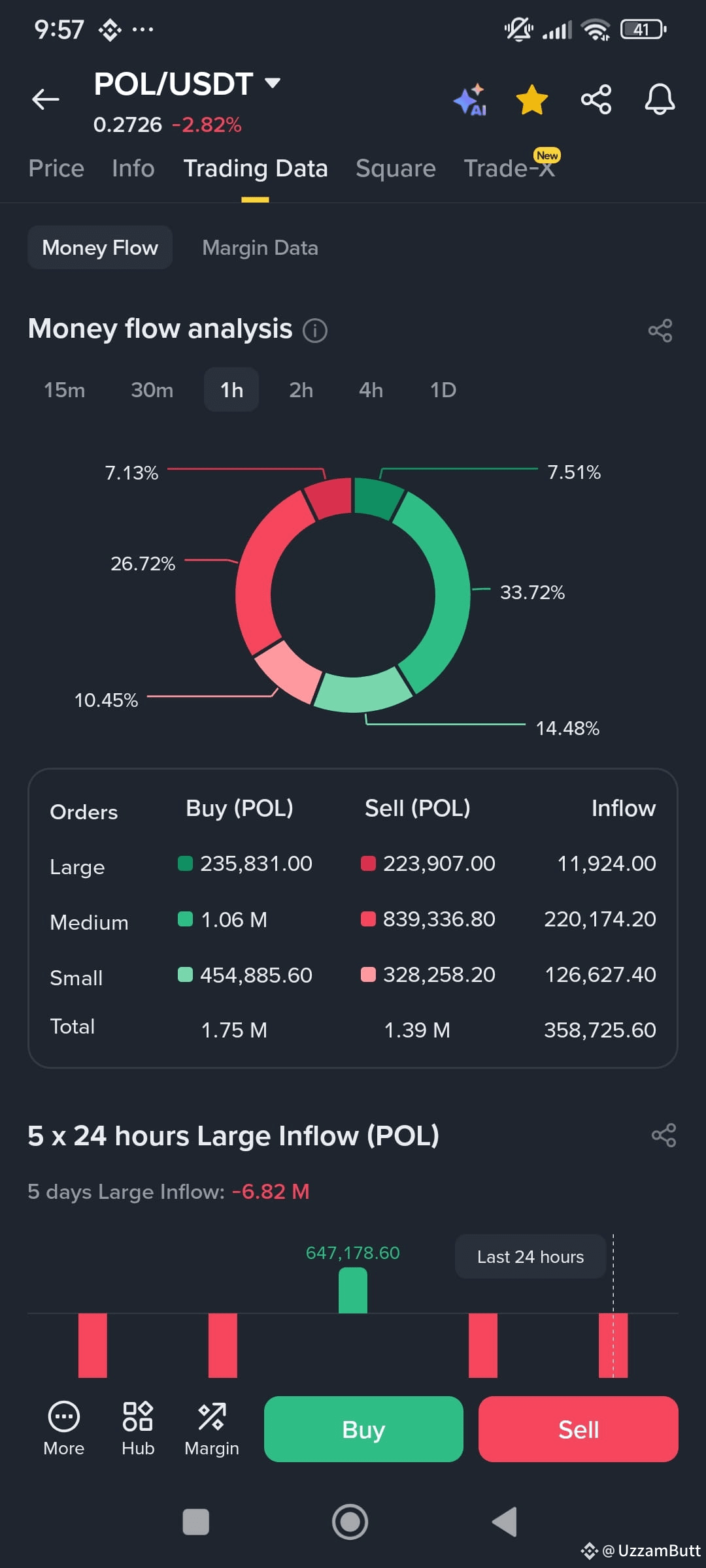Image resolution: width=706 pixels, height=1568 pixels.
Task: Toggle the yellow favorite star
Action: pyautogui.click(x=532, y=100)
